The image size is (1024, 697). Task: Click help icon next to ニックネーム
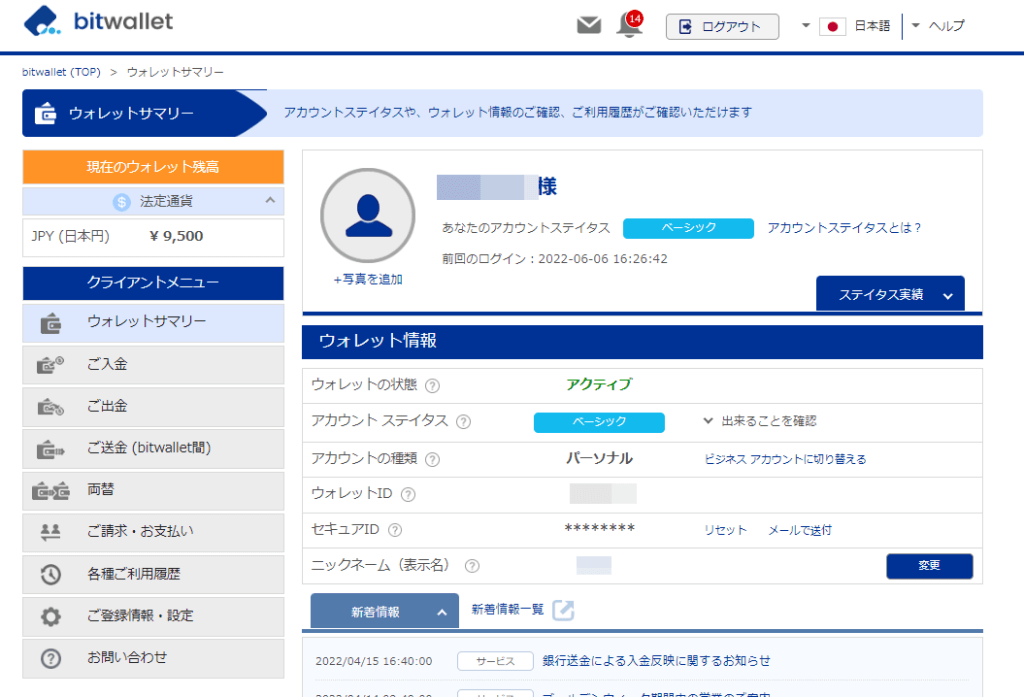(x=472, y=566)
